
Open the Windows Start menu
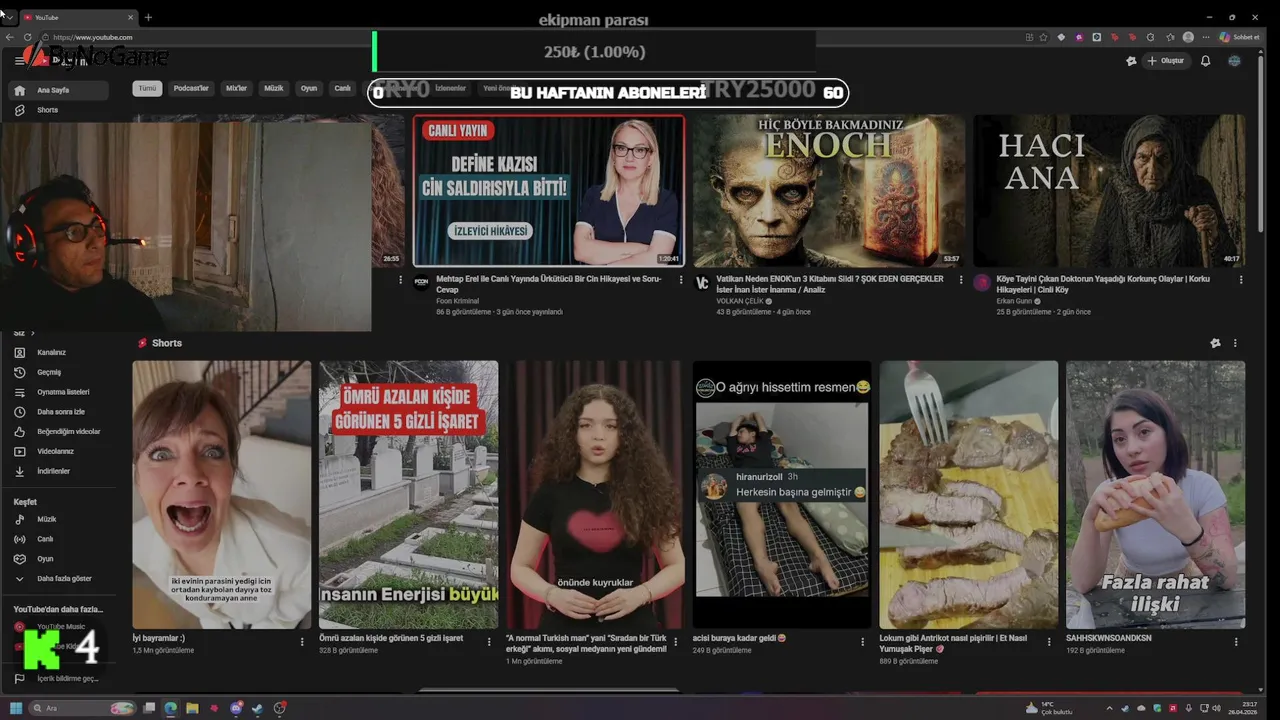(x=16, y=708)
